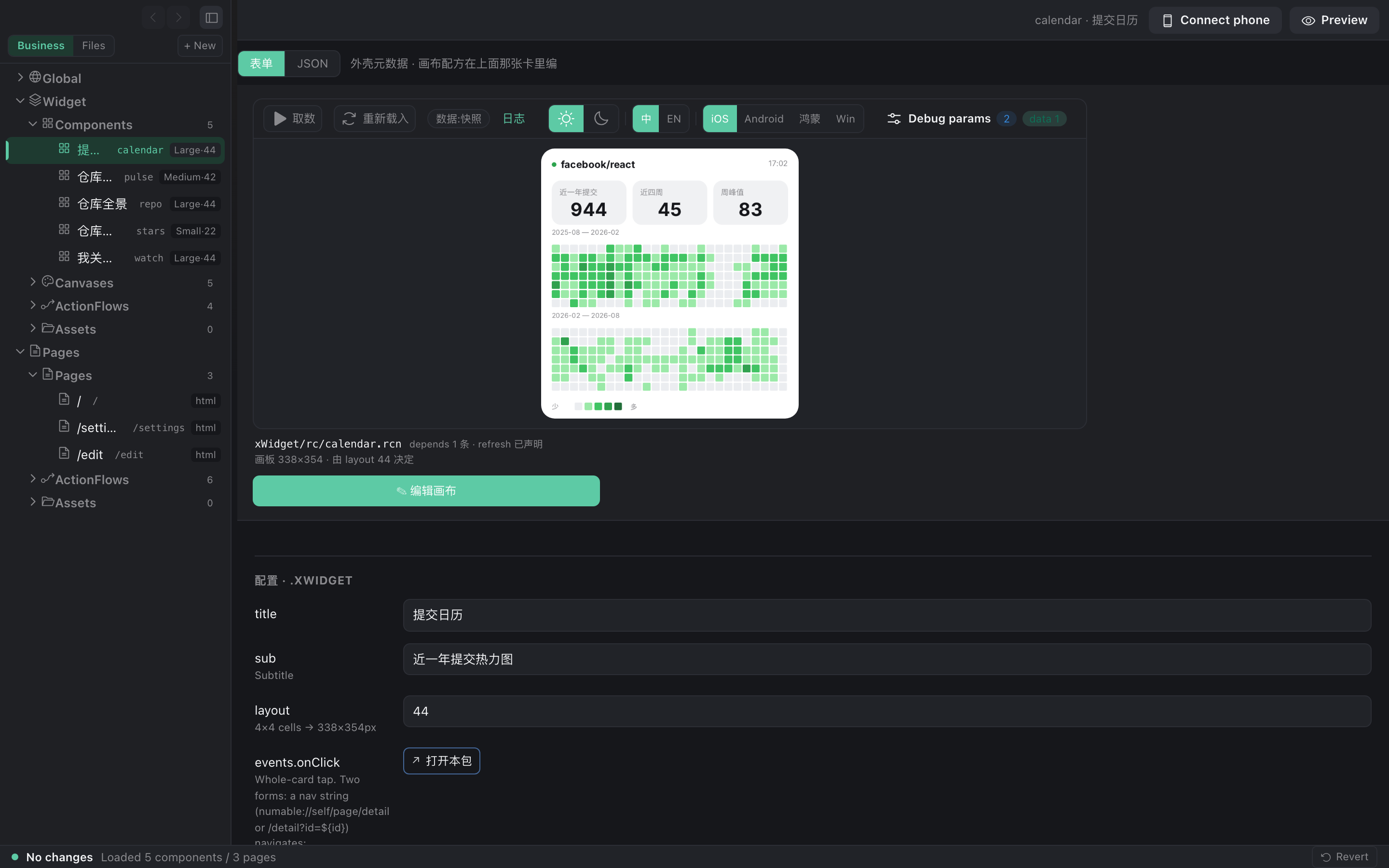Click the Revert undo arrow icon
This screenshot has width=1389, height=868.
[x=1326, y=857]
